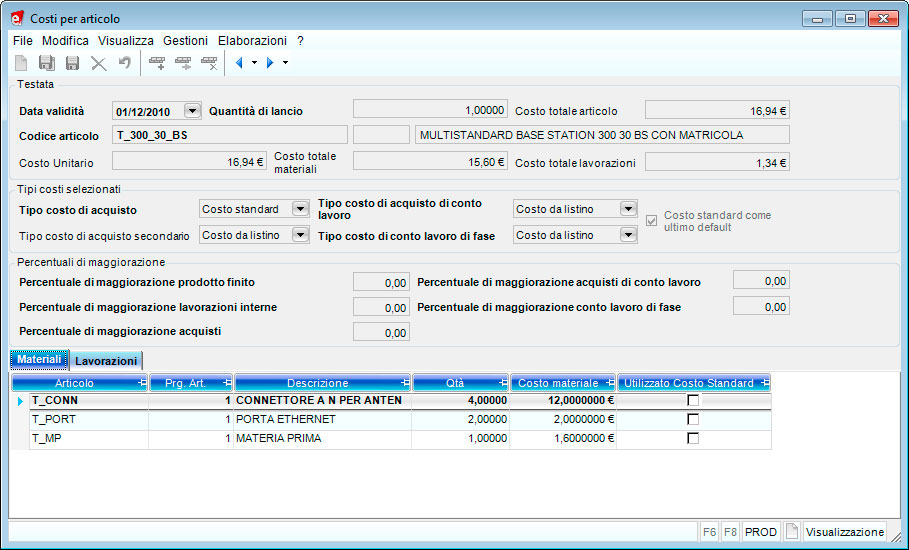Click the Remove row (x) toolbar icon
Viewport: 909px width, 550px height.
coord(209,63)
